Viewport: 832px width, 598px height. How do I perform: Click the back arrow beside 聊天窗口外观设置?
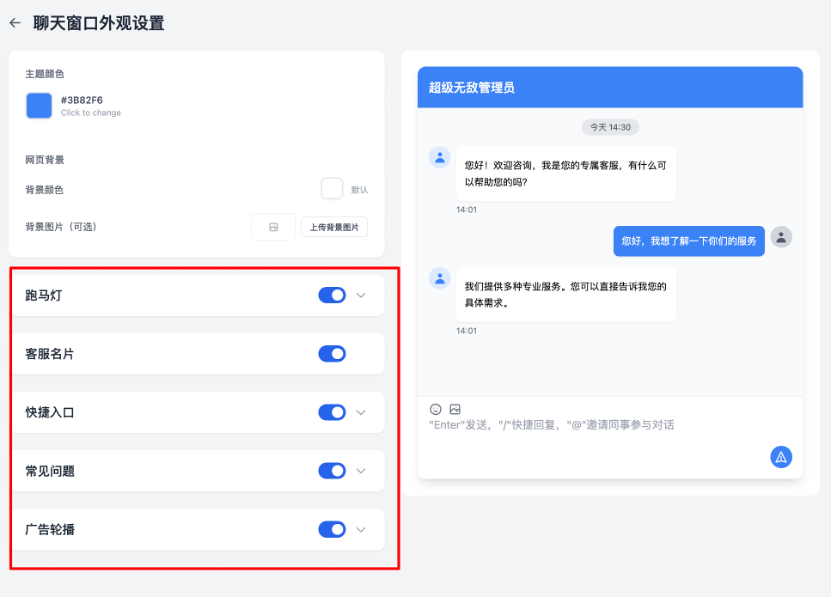[x=14, y=22]
